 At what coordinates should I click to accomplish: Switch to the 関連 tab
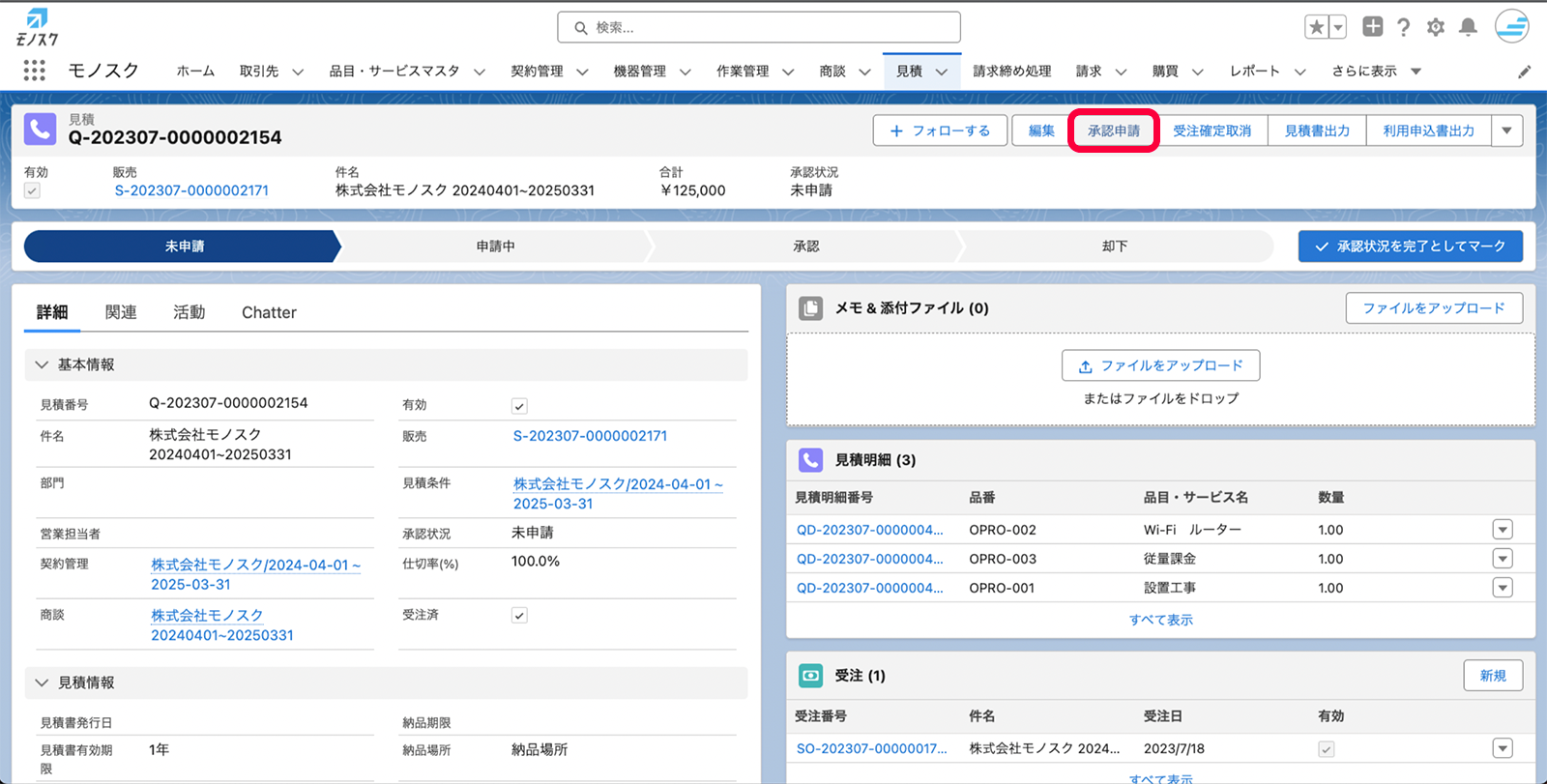pos(121,312)
